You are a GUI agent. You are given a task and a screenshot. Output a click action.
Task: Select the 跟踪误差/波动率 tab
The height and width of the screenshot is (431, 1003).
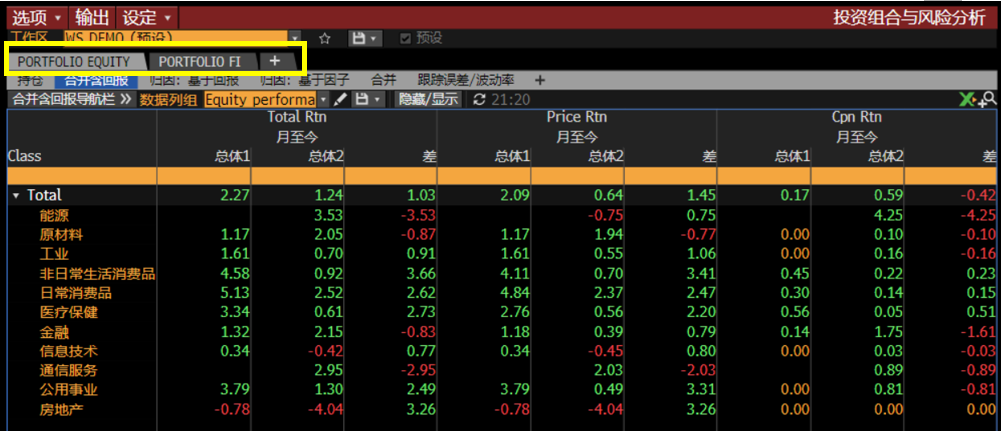point(466,80)
